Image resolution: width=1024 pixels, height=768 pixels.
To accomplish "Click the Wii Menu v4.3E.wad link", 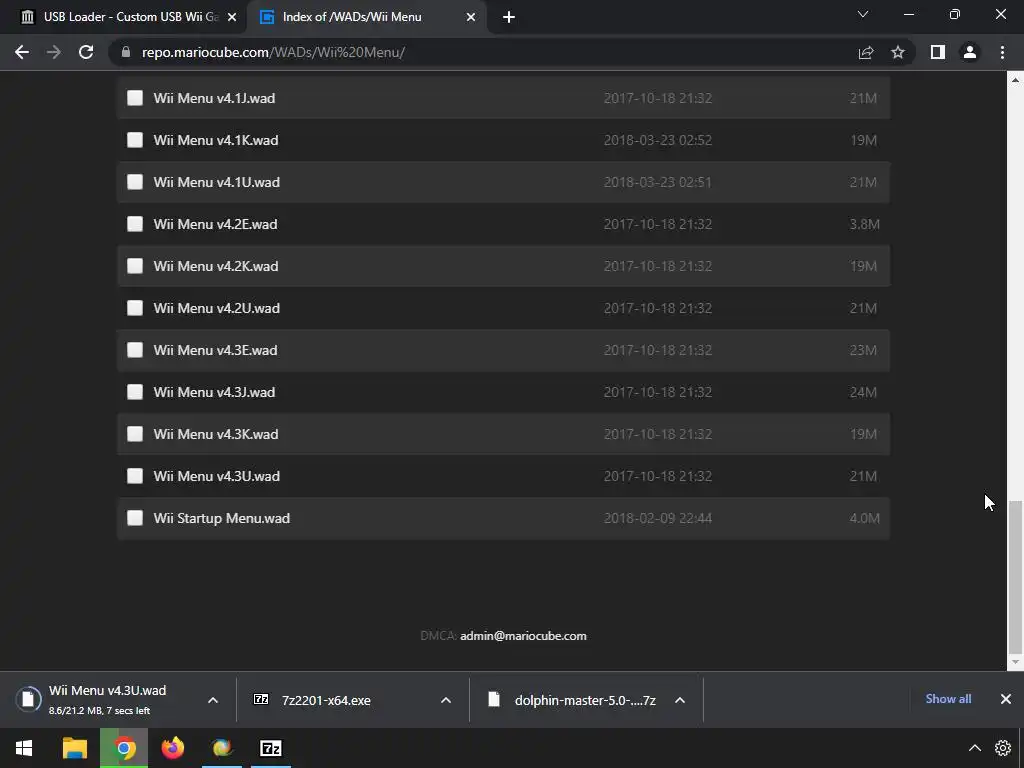I will click(216, 350).
